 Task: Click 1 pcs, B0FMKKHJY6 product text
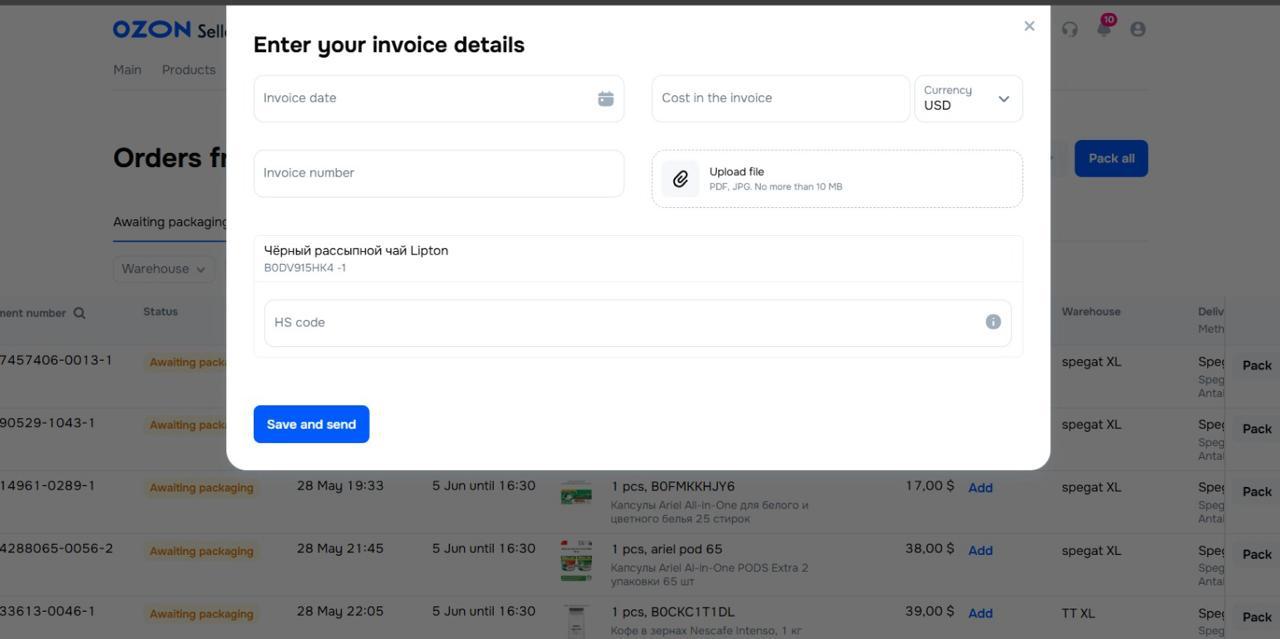[673, 487]
